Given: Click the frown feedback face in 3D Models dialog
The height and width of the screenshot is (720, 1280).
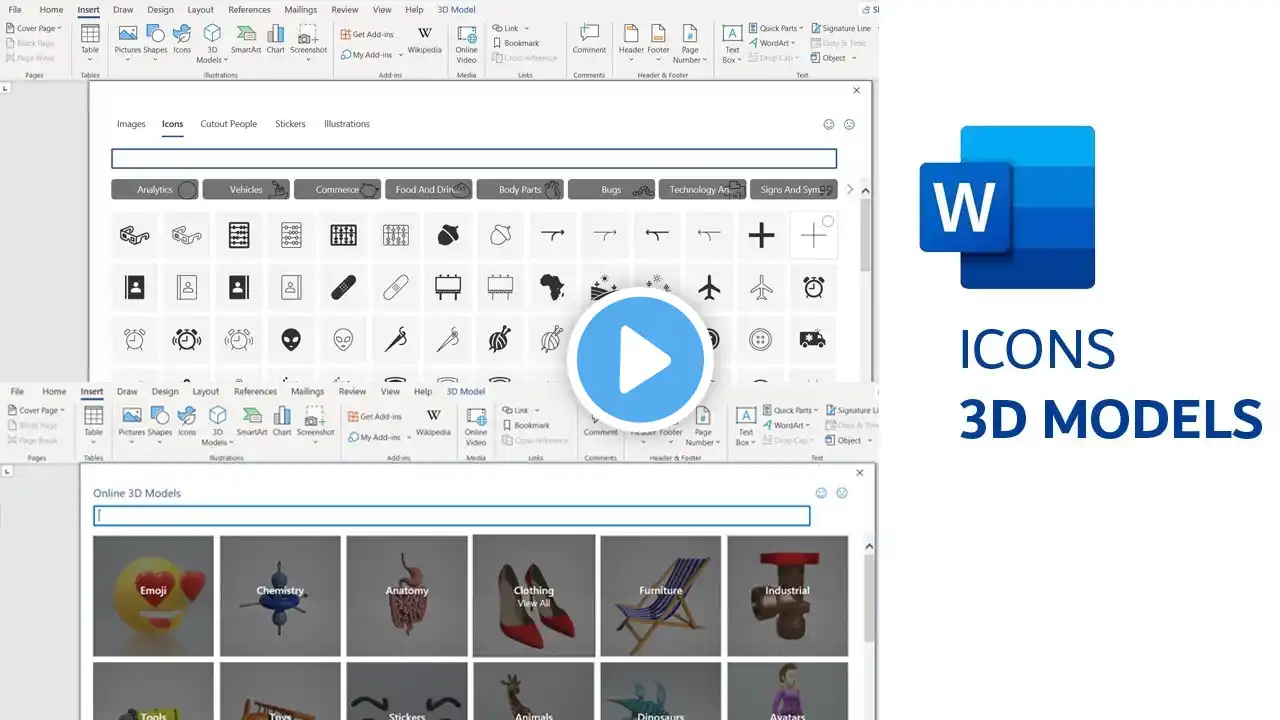Looking at the screenshot, I should point(842,493).
